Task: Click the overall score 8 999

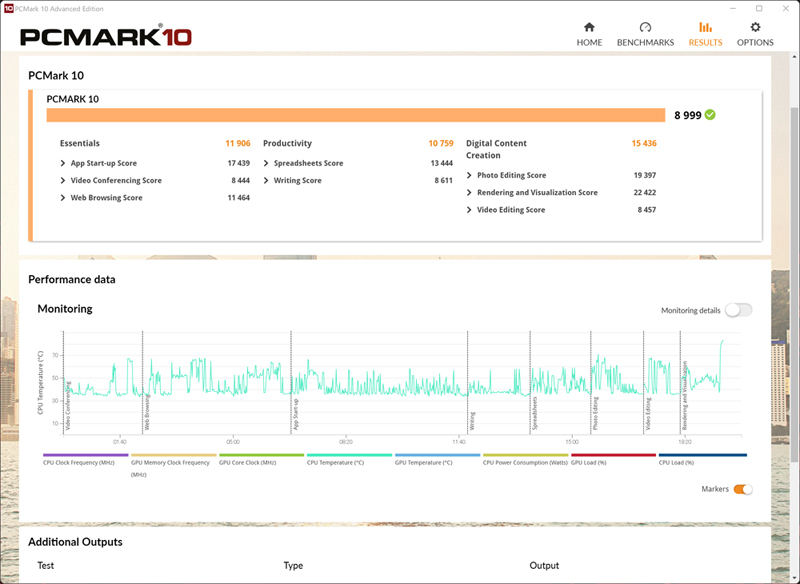Action: [688, 115]
